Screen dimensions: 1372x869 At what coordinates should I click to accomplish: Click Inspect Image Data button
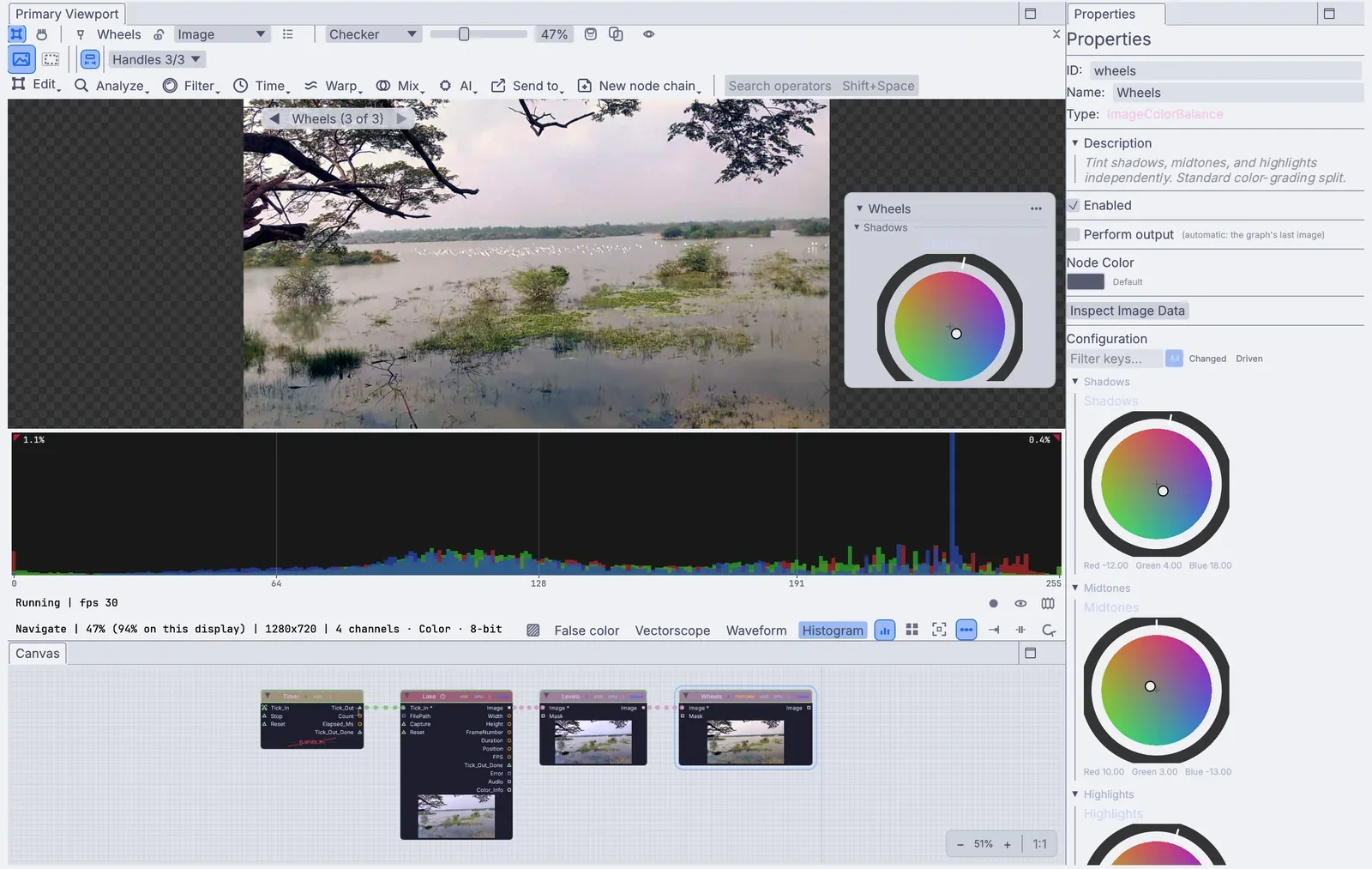coord(1128,311)
